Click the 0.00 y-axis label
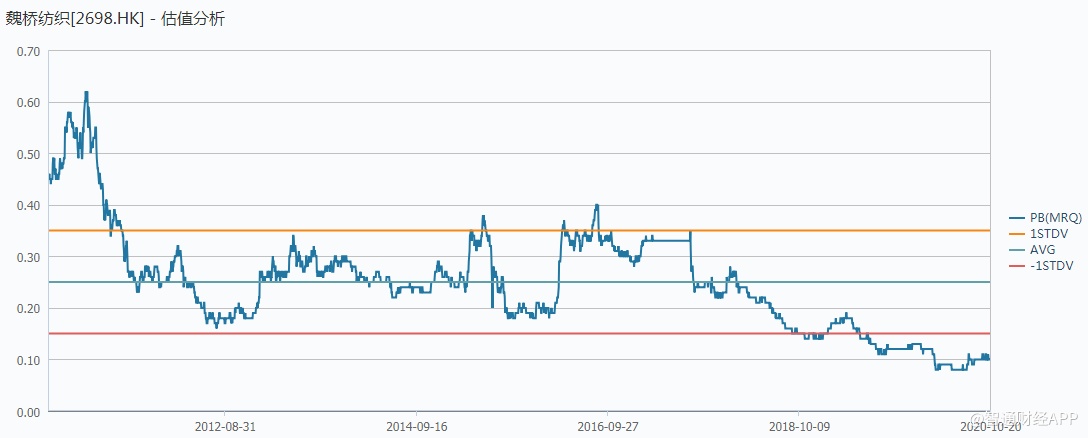 tap(28, 411)
